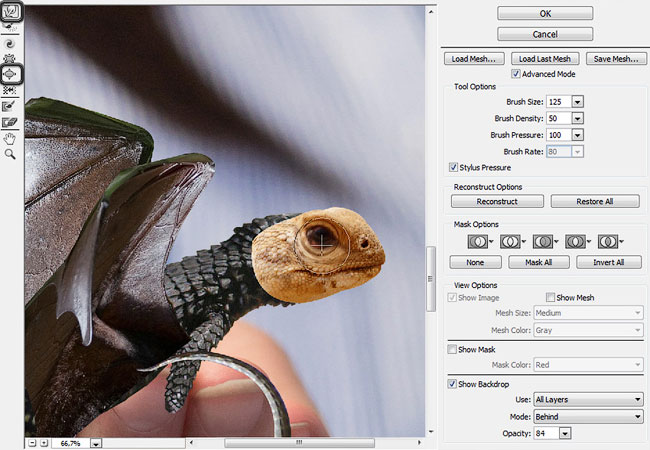The width and height of the screenshot is (650, 450).
Task: Click the Brush Density value field
Action: [559, 118]
